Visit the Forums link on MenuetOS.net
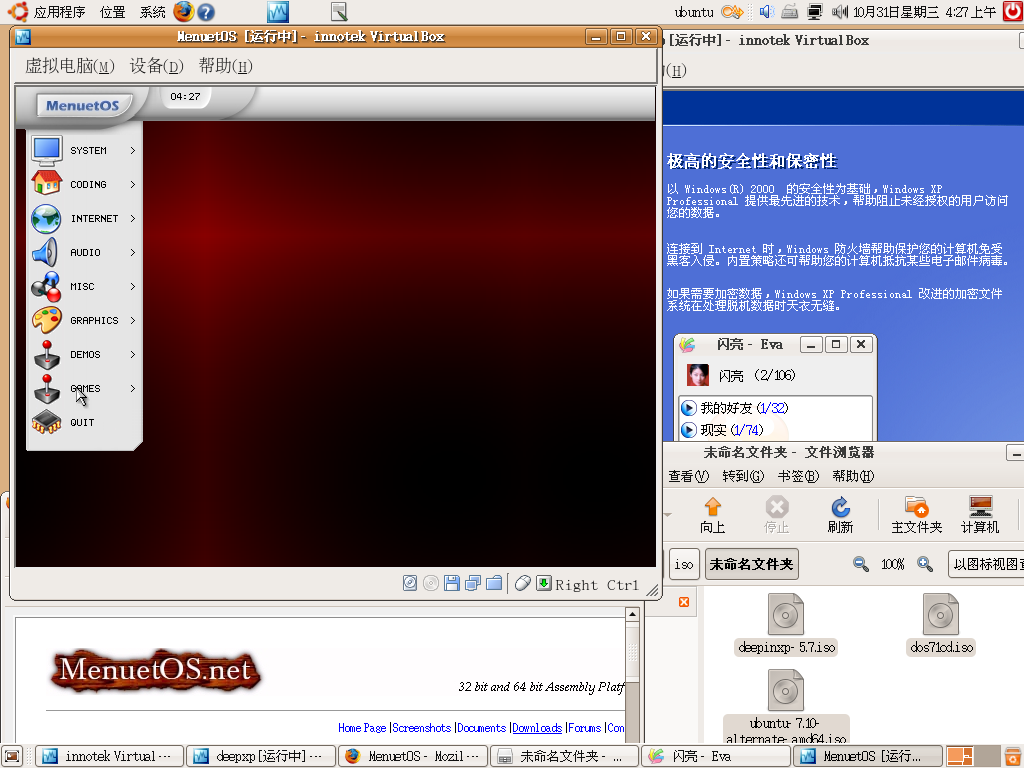This screenshot has width=1024, height=768. (584, 728)
